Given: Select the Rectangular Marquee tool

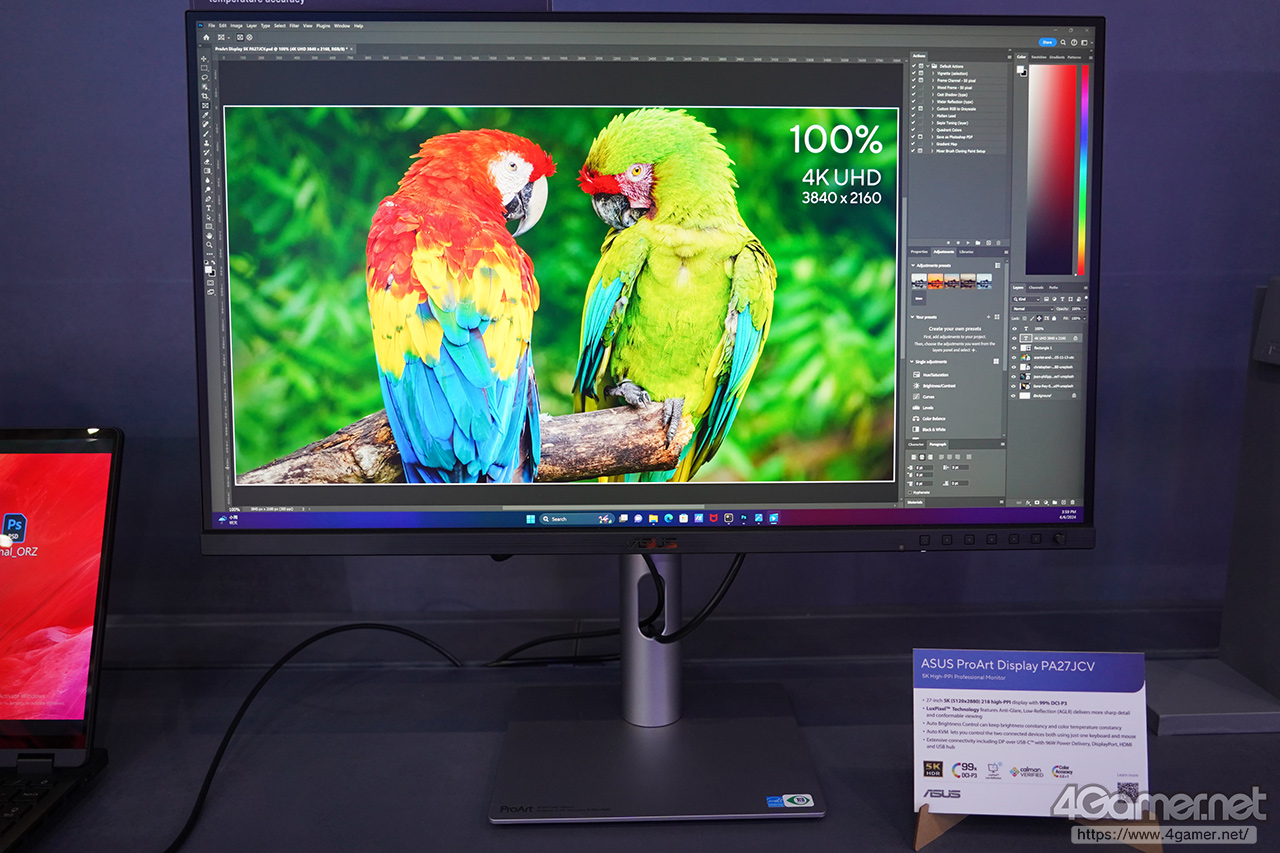Looking at the screenshot, I should click(205, 68).
